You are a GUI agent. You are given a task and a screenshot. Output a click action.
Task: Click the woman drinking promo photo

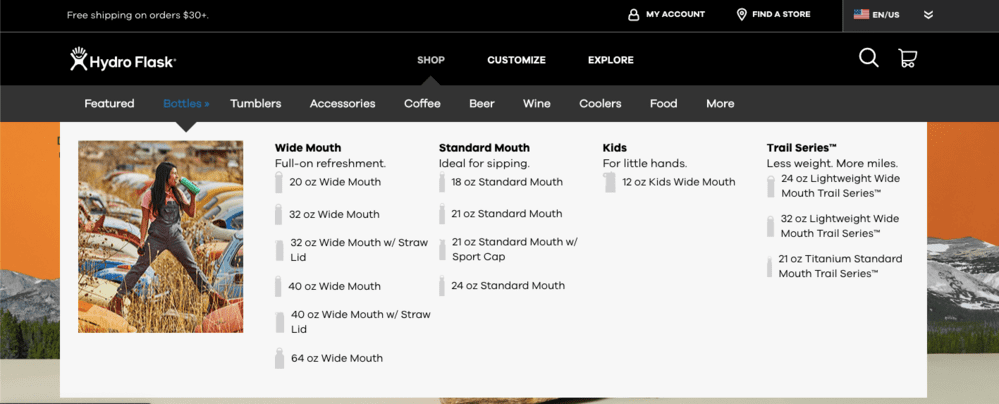point(161,236)
